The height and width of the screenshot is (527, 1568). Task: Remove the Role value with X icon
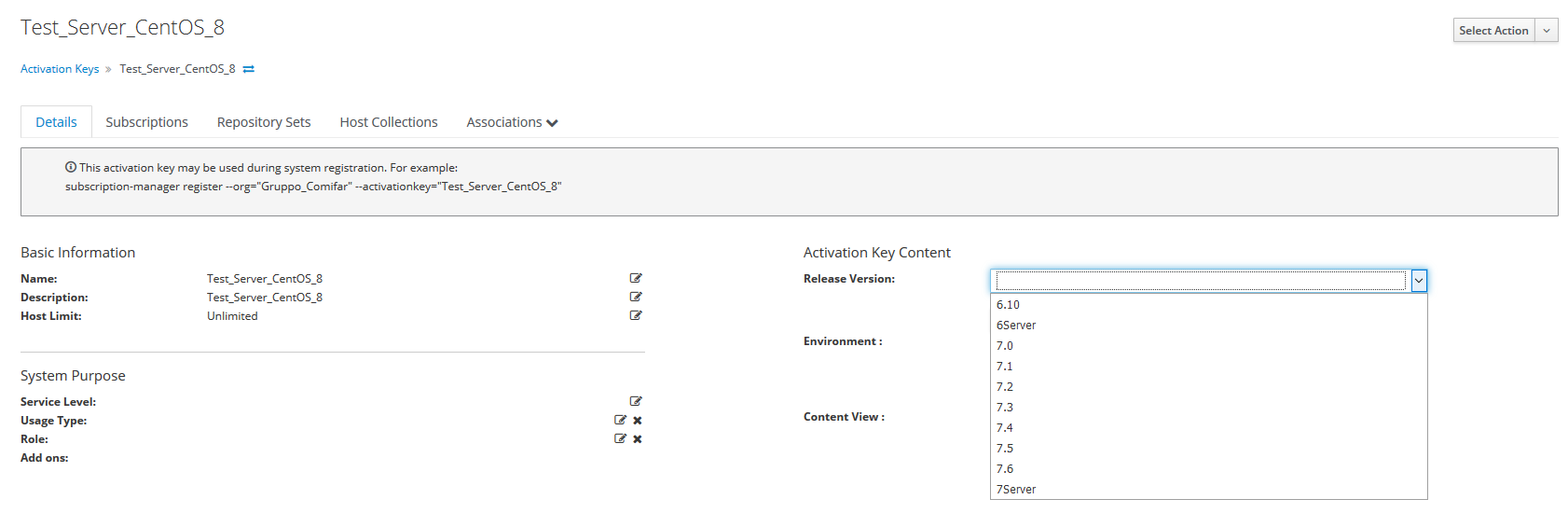638,439
